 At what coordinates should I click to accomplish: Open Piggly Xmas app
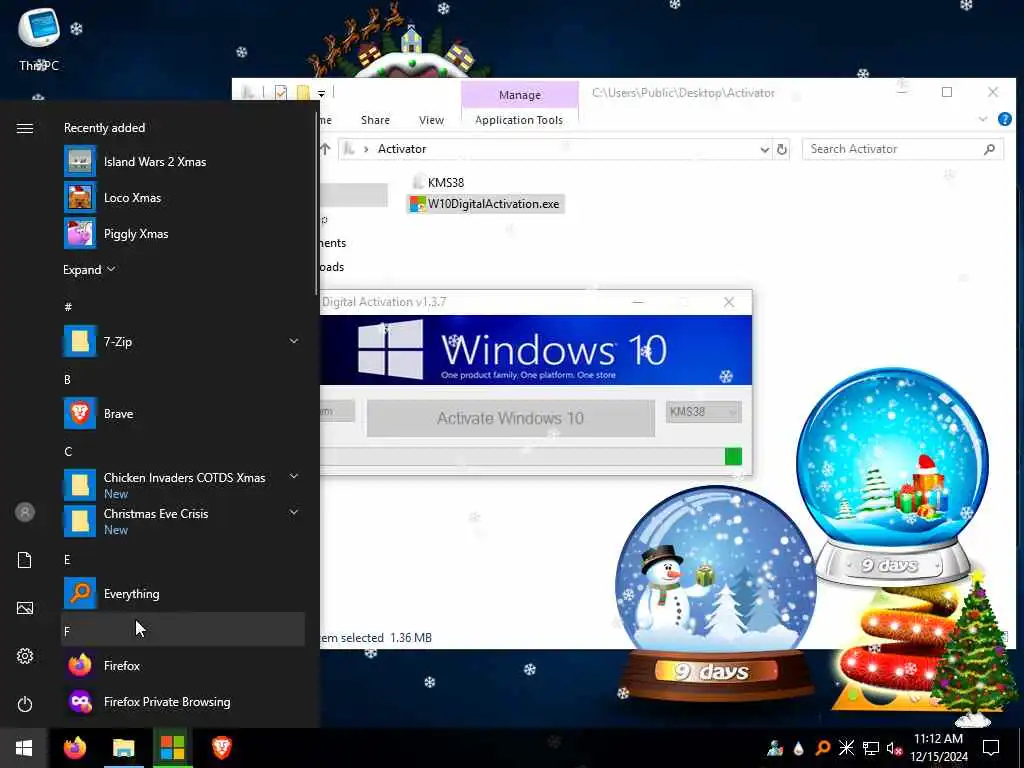[183, 233]
